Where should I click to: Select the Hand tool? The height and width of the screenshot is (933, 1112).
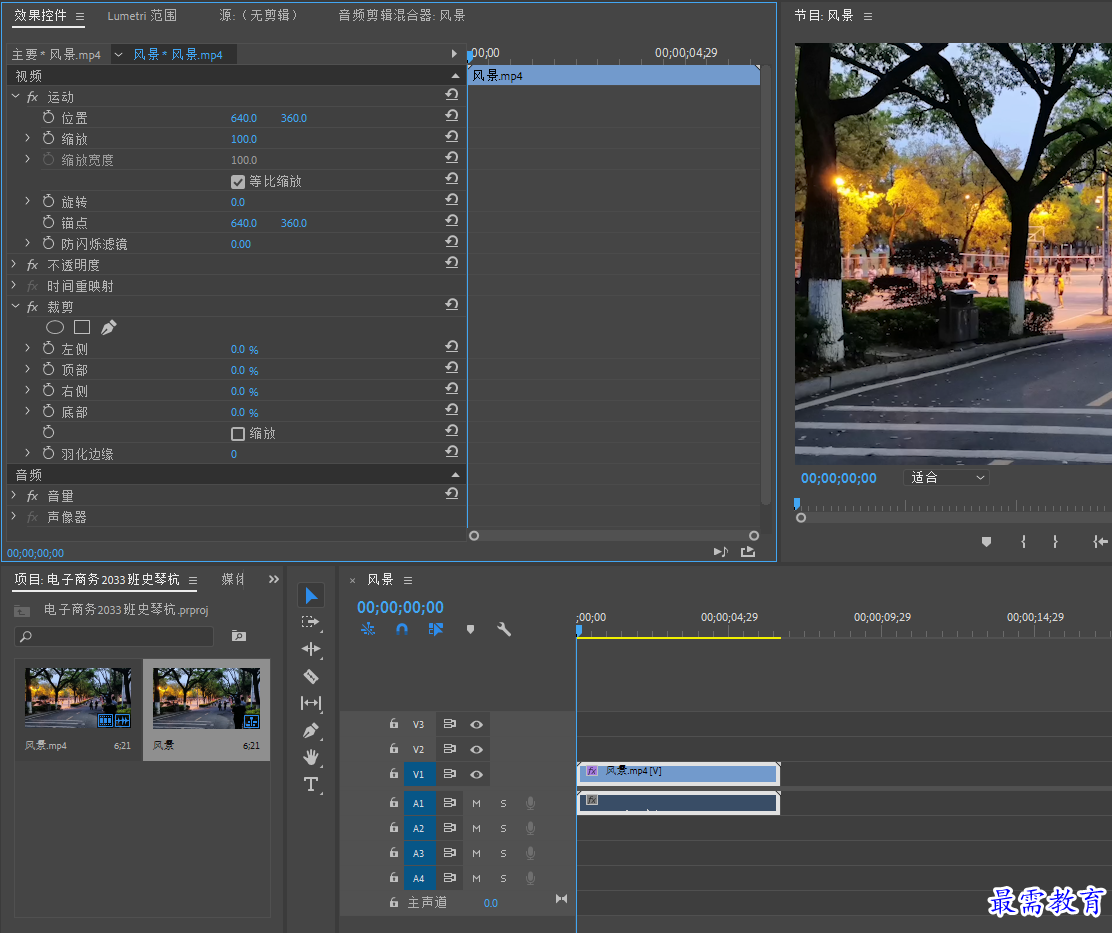pyautogui.click(x=311, y=757)
